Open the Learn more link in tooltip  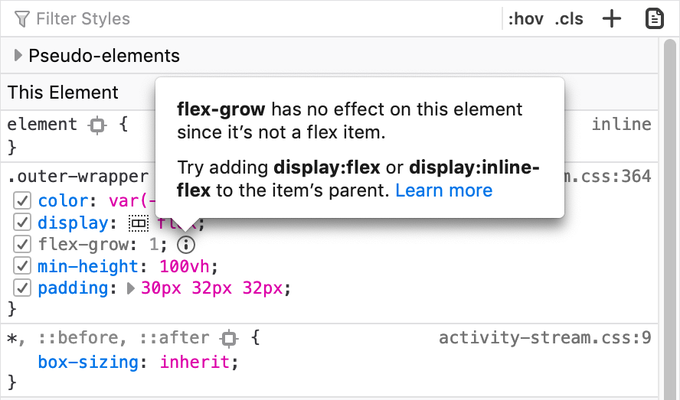coord(443,189)
